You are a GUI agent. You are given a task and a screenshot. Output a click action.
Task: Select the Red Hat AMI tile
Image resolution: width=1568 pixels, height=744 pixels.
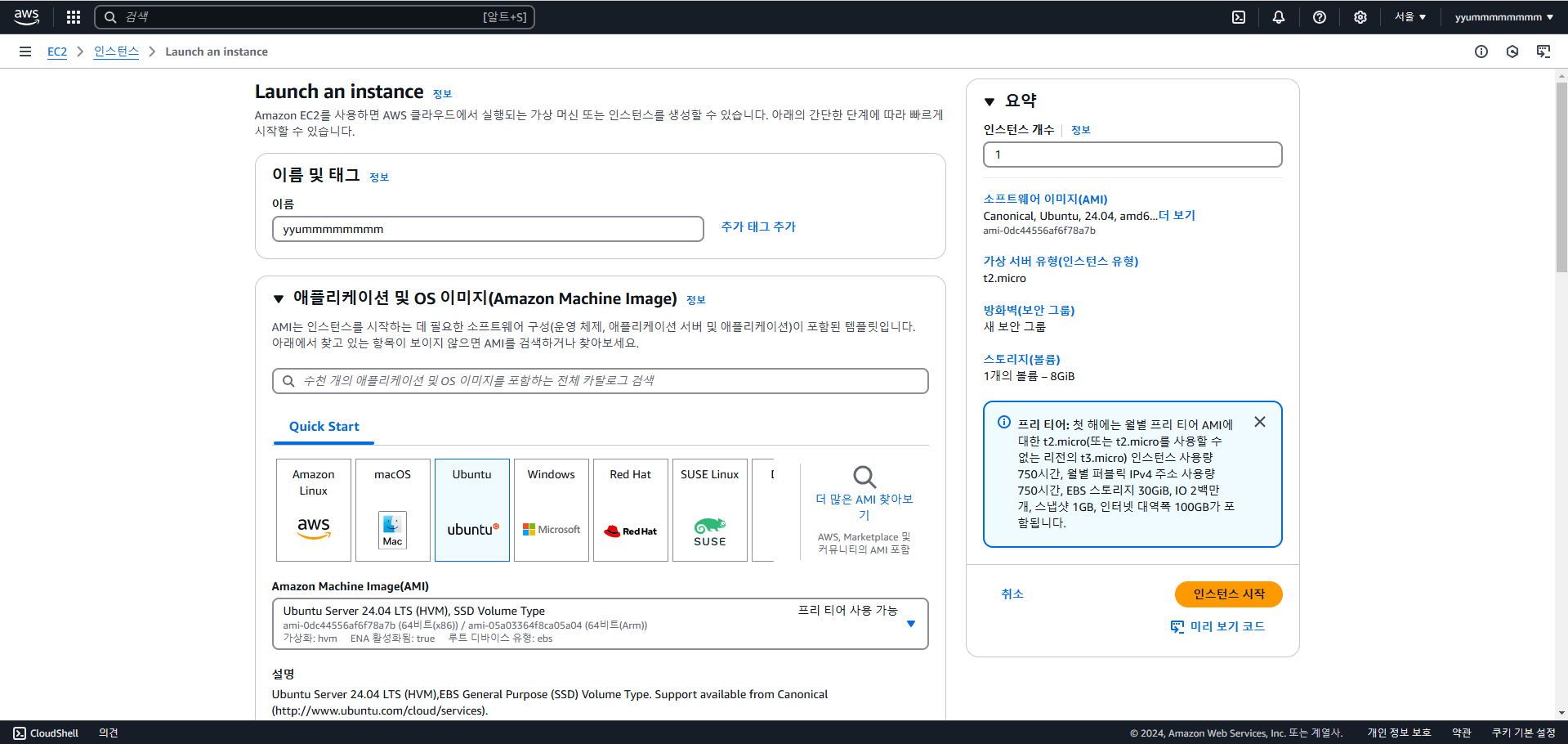pos(631,510)
